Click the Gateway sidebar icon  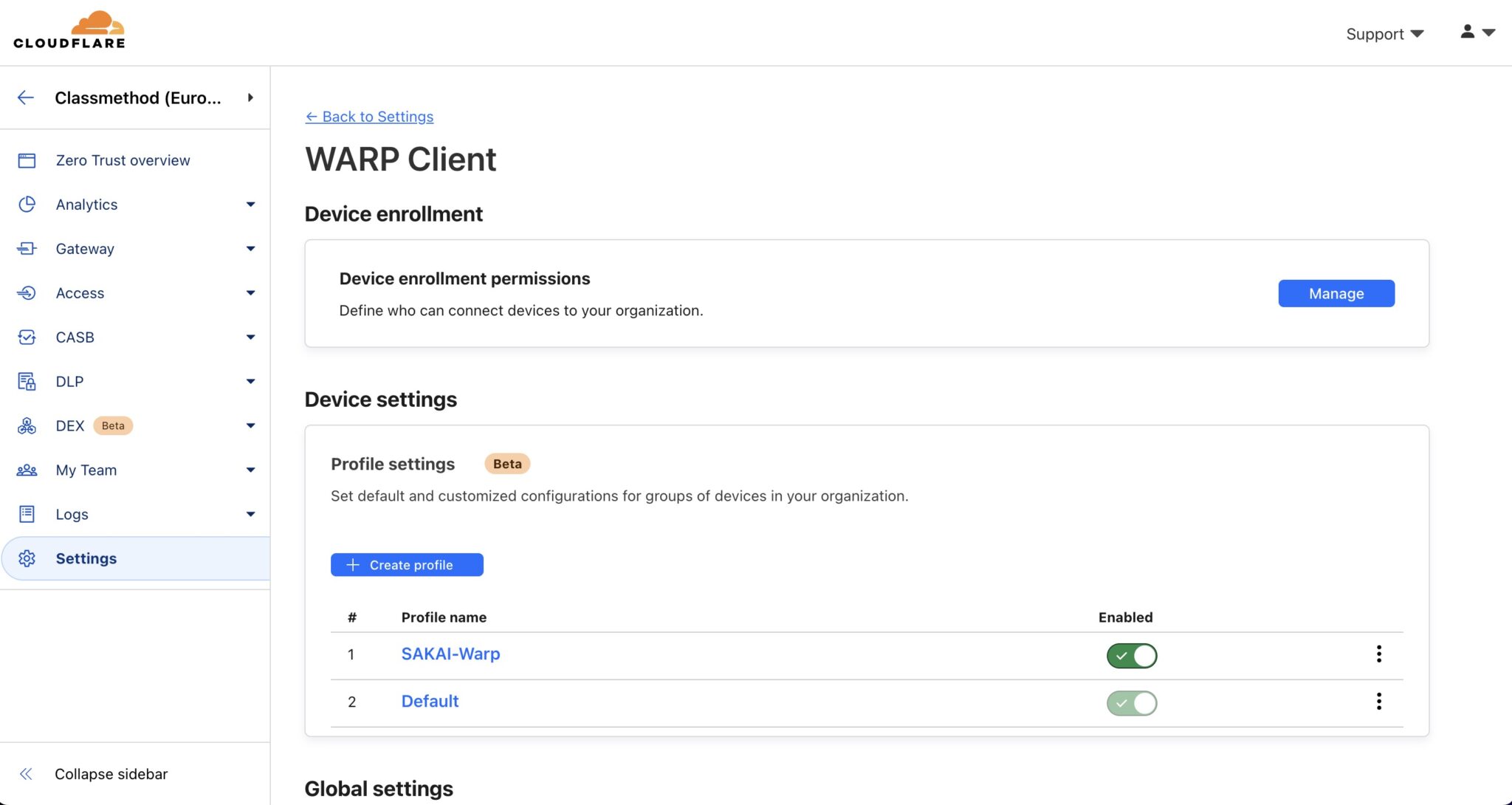tap(27, 249)
